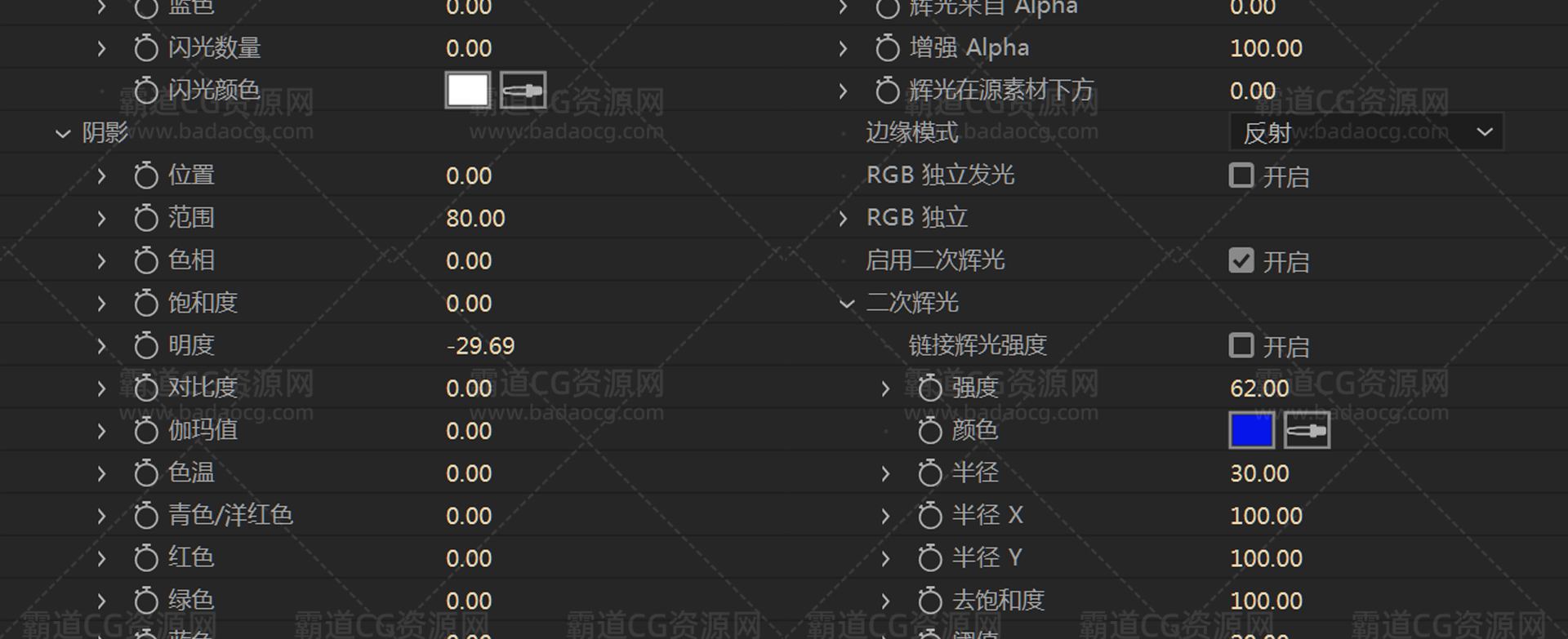The image size is (1568, 639).
Task: Enable the RGB 独立发光 checkbox
Action: (x=1241, y=175)
